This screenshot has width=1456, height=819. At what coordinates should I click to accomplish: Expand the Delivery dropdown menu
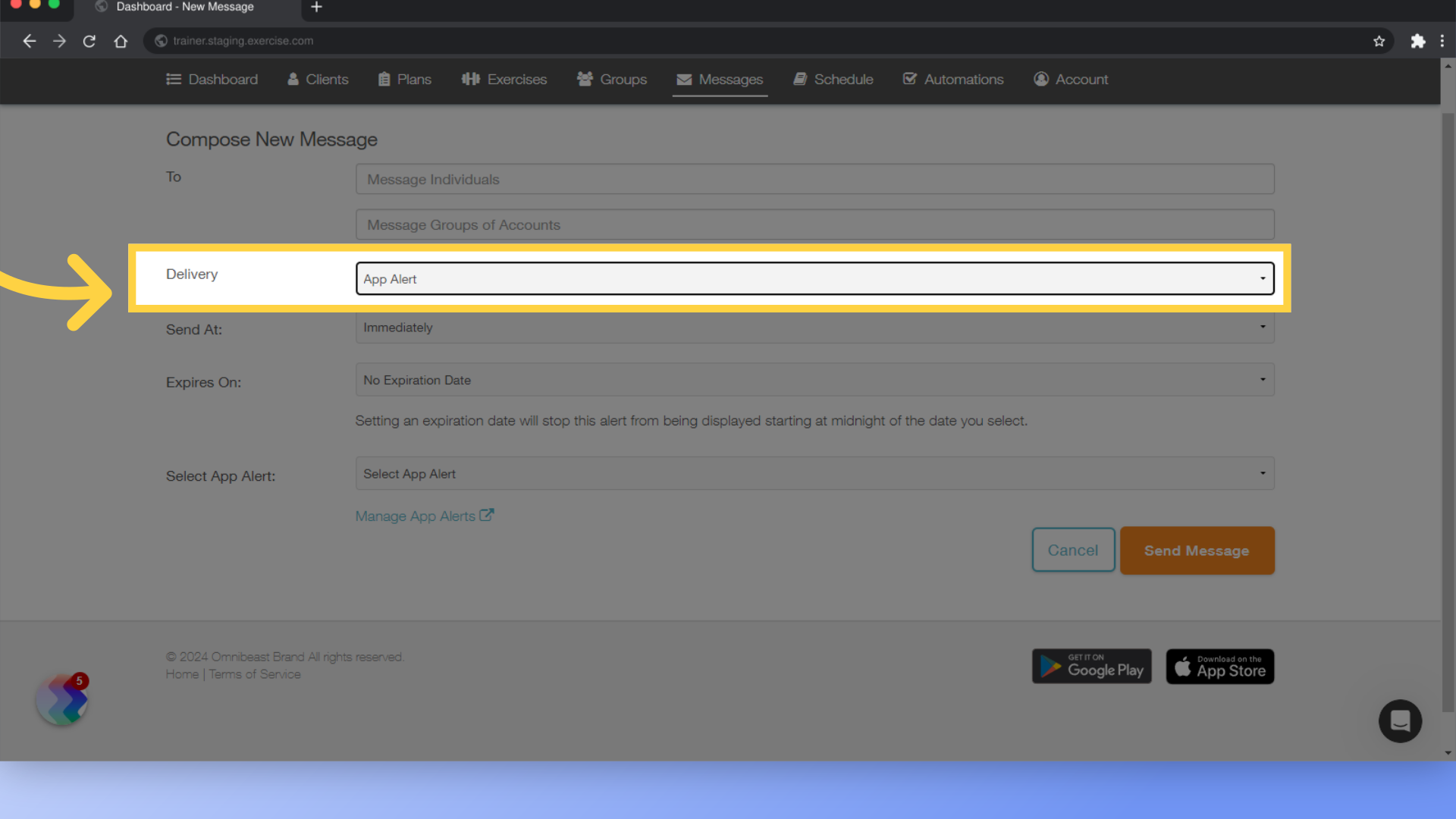point(812,278)
